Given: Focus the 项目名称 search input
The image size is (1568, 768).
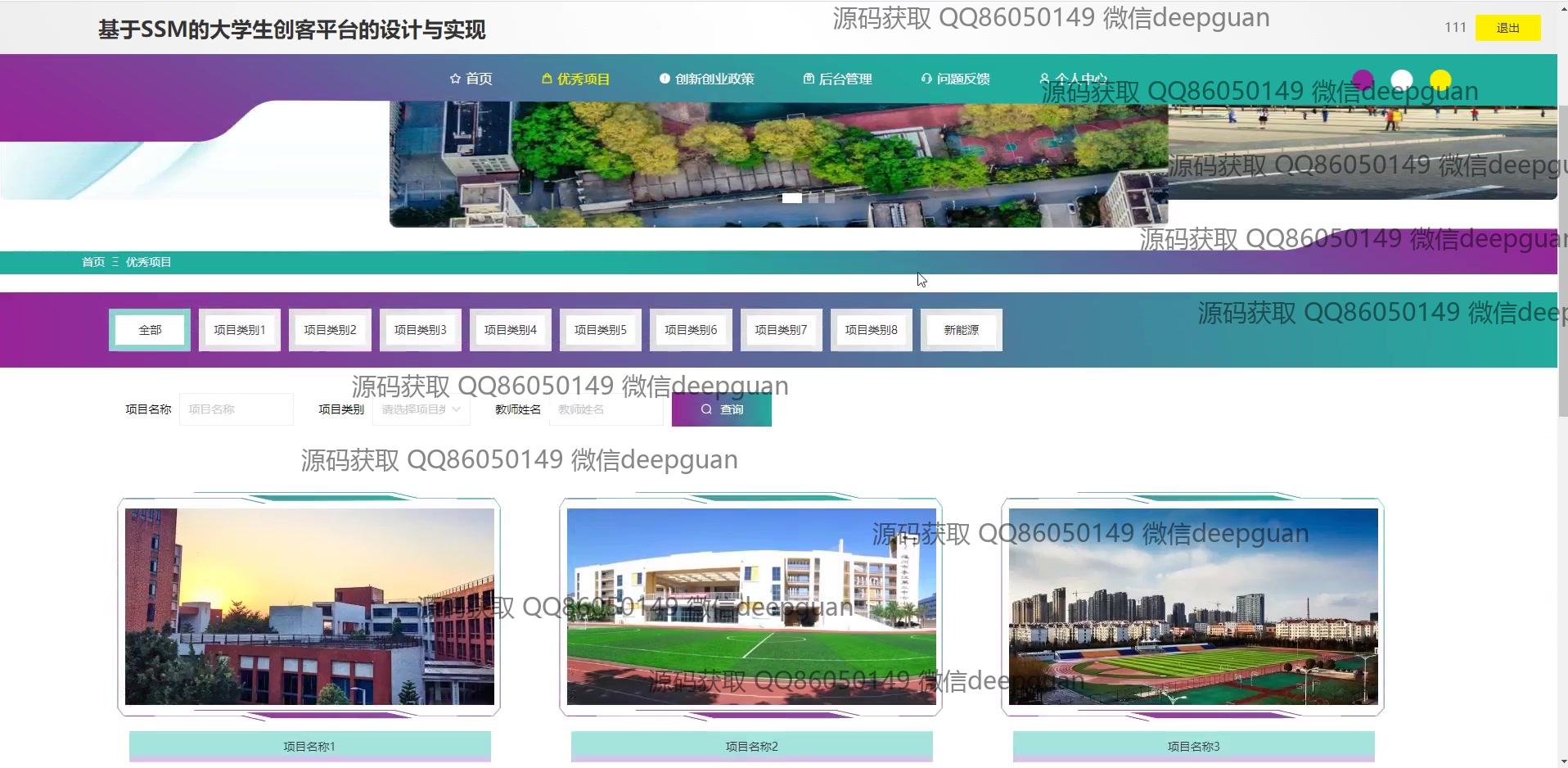Looking at the screenshot, I should 236,409.
